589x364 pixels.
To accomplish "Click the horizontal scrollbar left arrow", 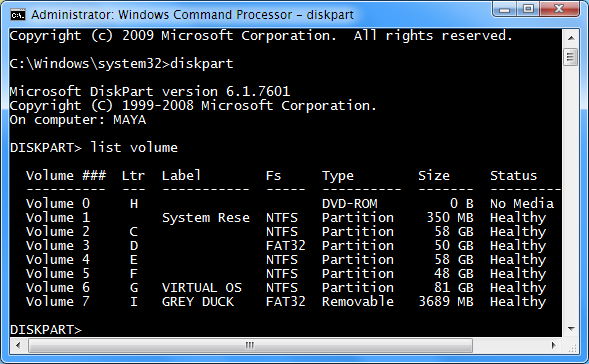I will coord(18,345).
